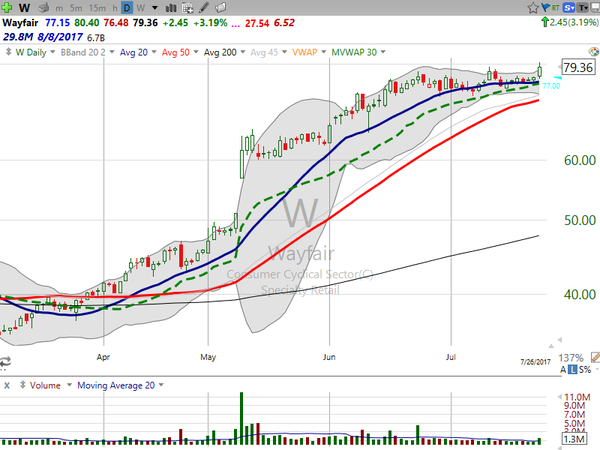The image size is (600, 450).
Task: Click the 40.00 price axis label
Action: [x=580, y=295]
